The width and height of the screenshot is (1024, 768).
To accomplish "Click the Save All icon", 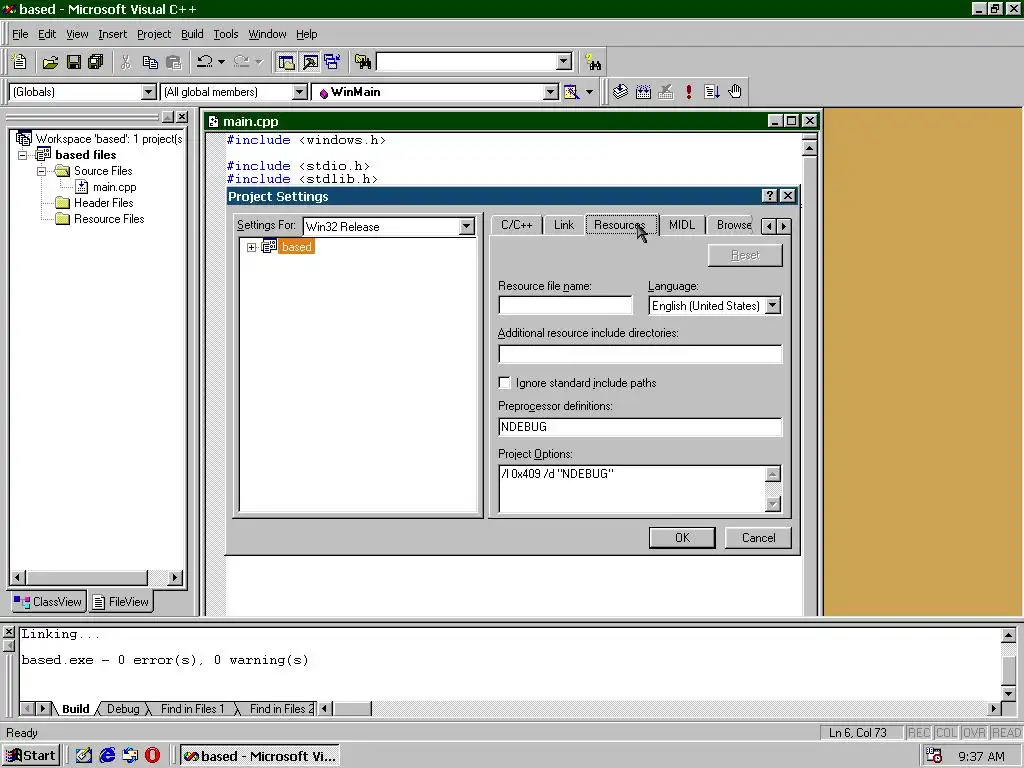I will click(x=96, y=62).
